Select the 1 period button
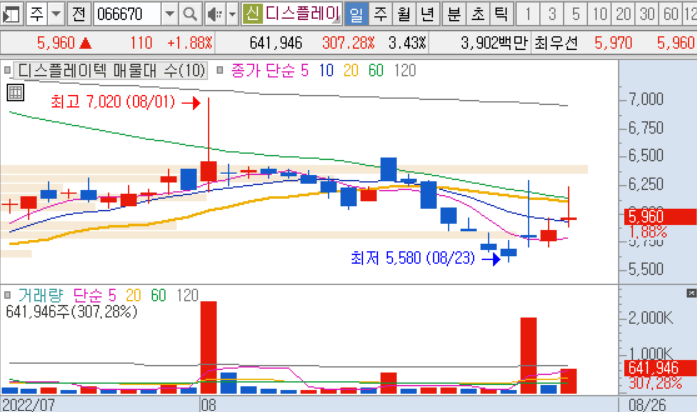Image resolution: width=697 pixels, height=412 pixels. pos(528,14)
